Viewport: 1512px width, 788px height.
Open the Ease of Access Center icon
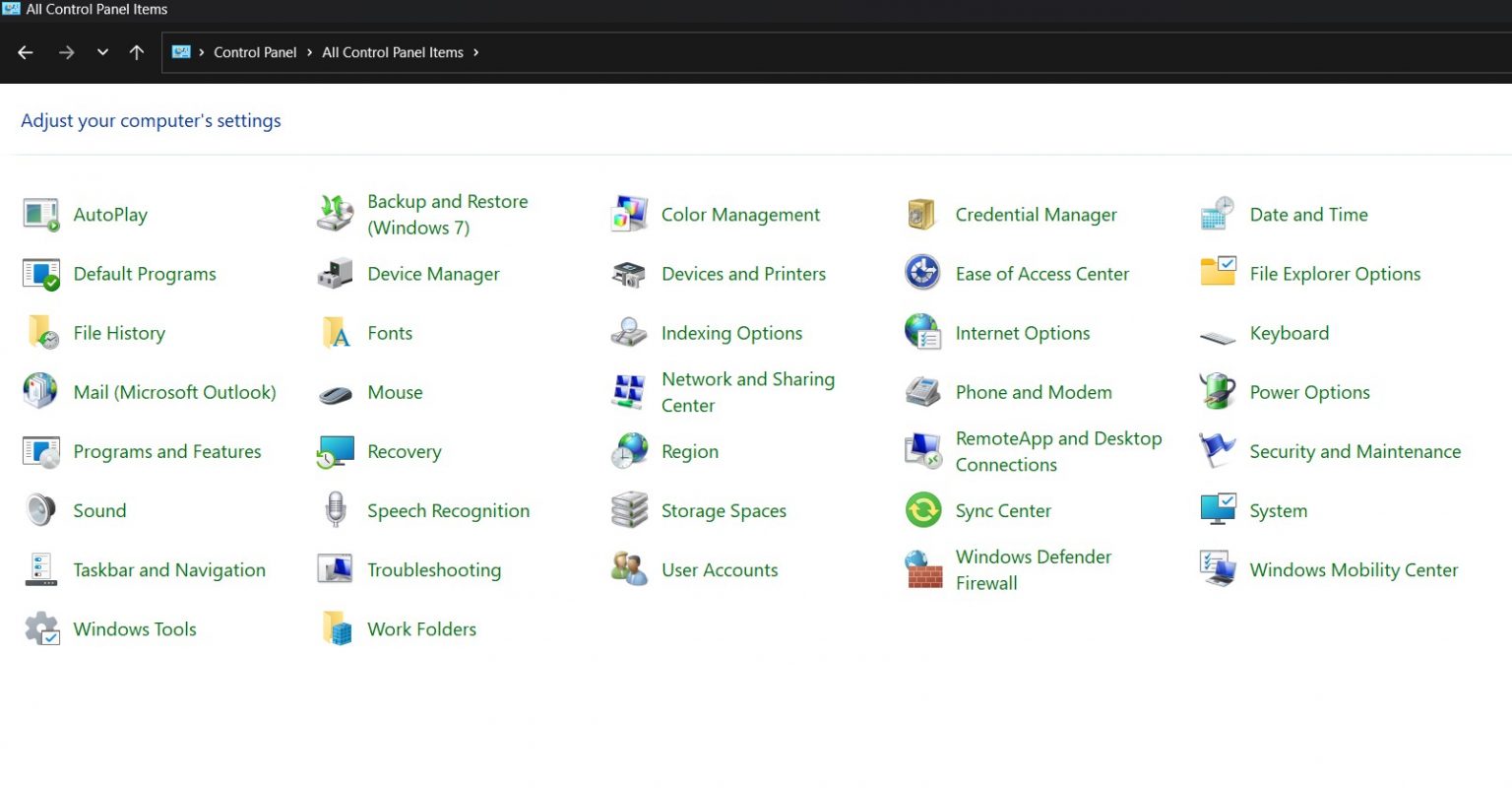pos(922,273)
